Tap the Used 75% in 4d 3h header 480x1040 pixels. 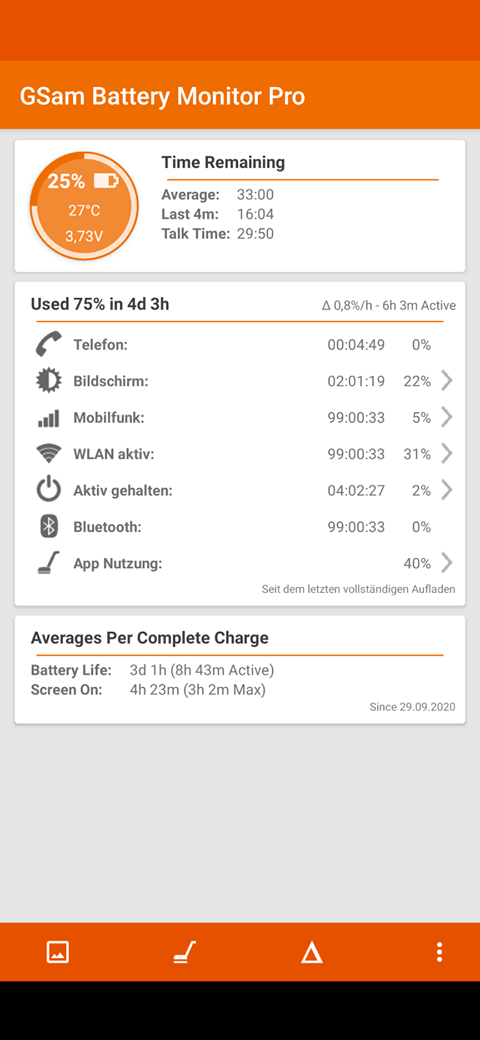click(99, 304)
